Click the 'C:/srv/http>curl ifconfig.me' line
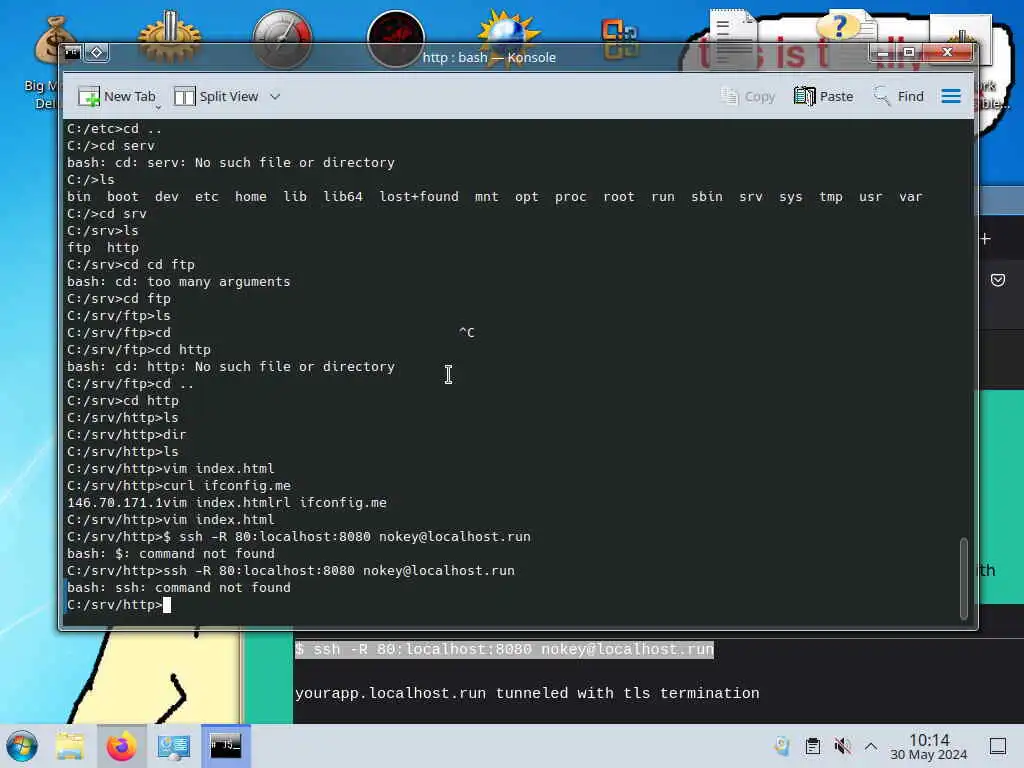 pos(178,486)
